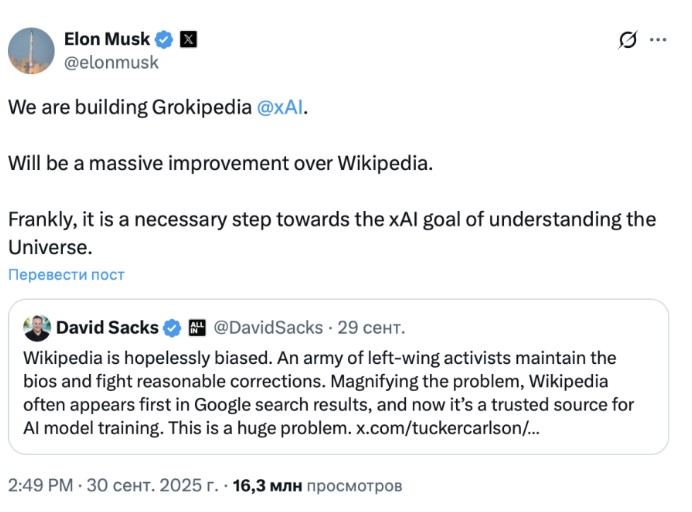Click the "We are building Grokipedia" post text
Image resolution: width=692 pixels, height=512 pixels.
click(x=130, y=107)
